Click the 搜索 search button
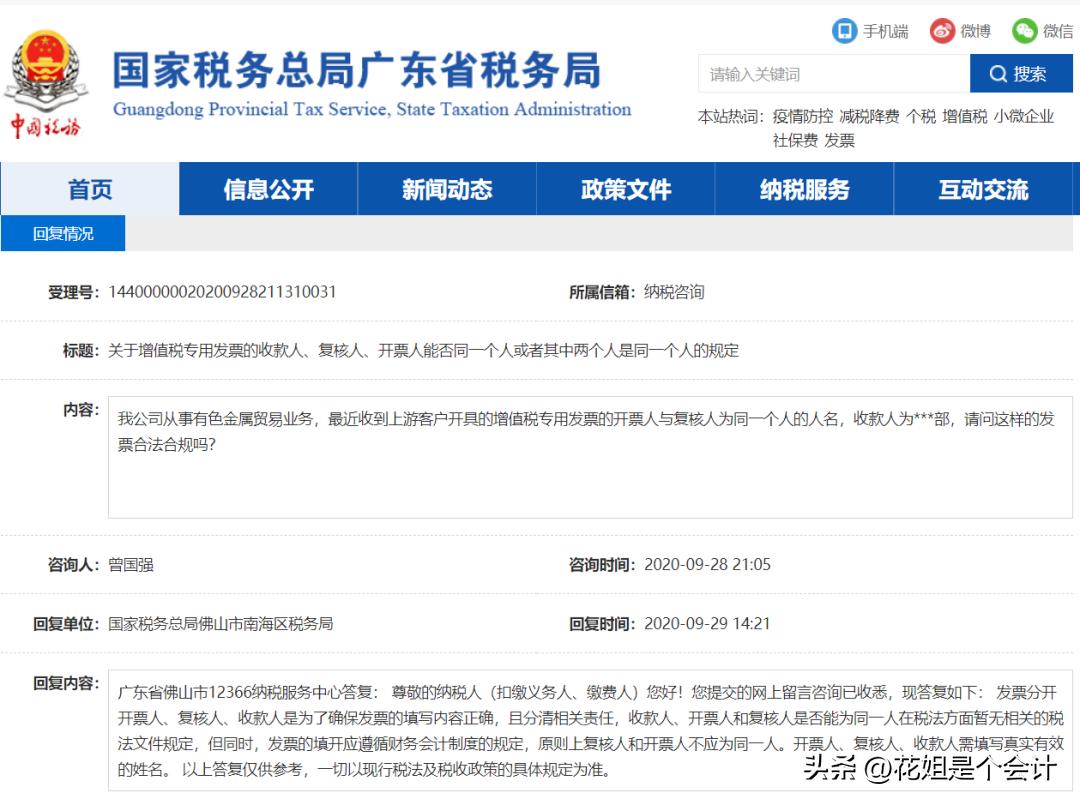Viewport: 1080px width, 805px height. coord(1021,73)
